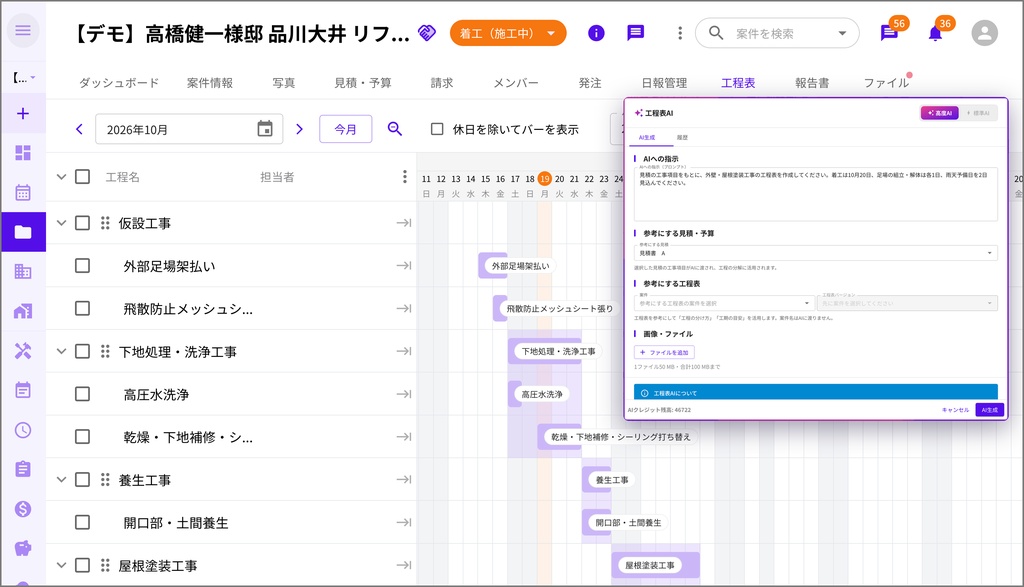The height and width of the screenshot is (587, 1024).
Task: Open the piggy bank icon in sidebar
Action: 23,548
